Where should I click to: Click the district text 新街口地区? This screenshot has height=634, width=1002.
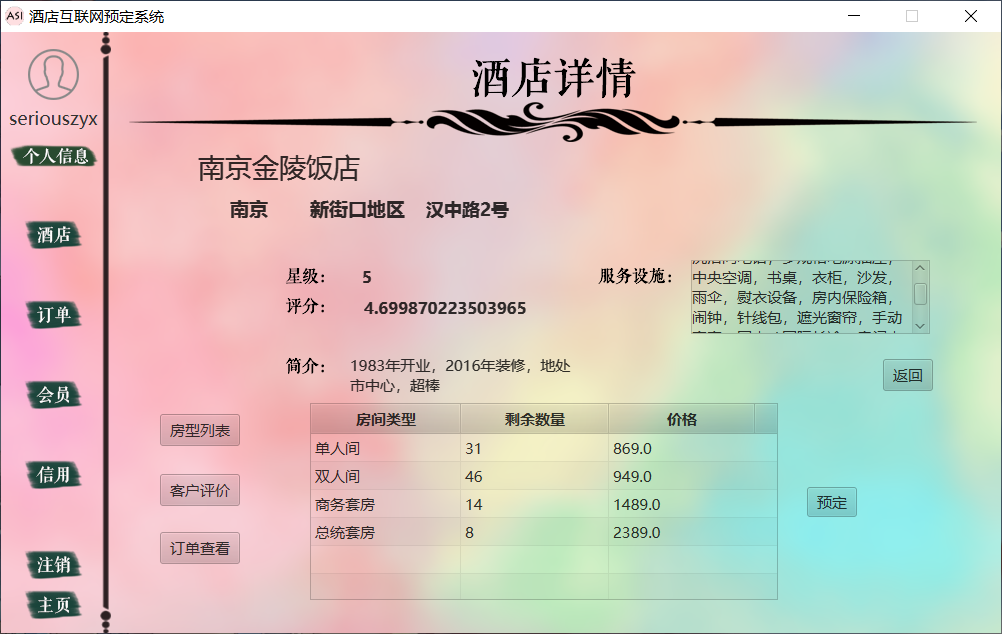(357, 210)
